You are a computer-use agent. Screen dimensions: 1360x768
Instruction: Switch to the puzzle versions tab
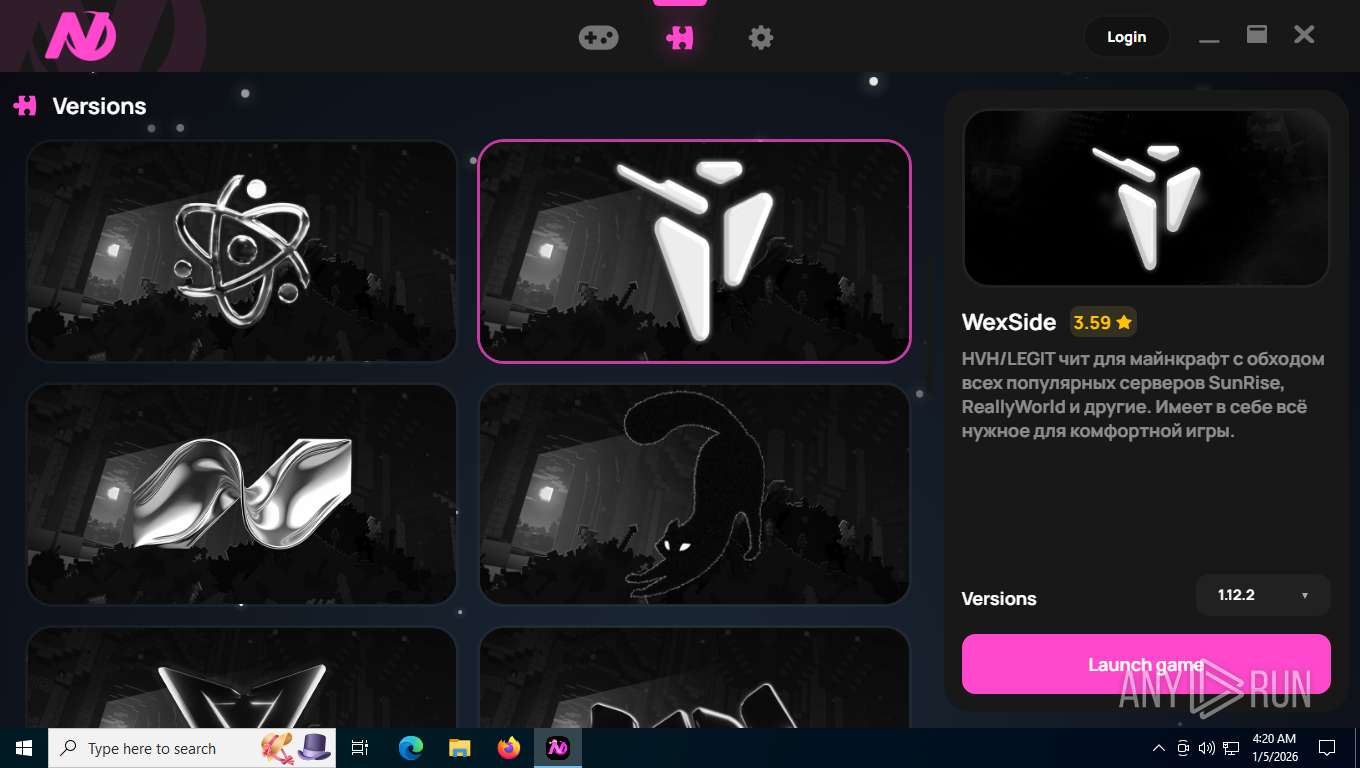point(680,38)
